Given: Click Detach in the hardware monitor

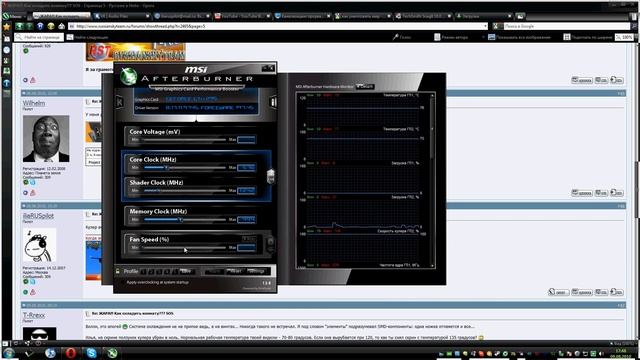Looking at the screenshot, I should click(365, 87).
